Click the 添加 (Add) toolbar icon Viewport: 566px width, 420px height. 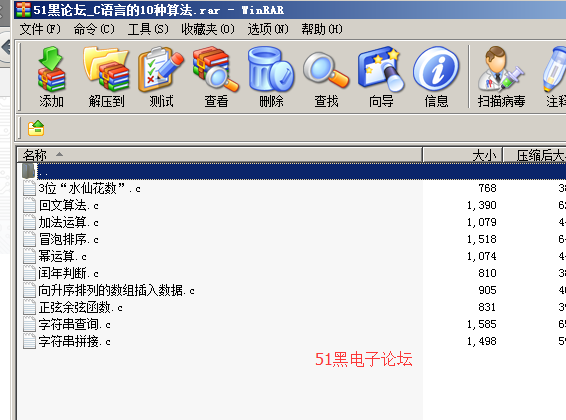[x=51, y=76]
